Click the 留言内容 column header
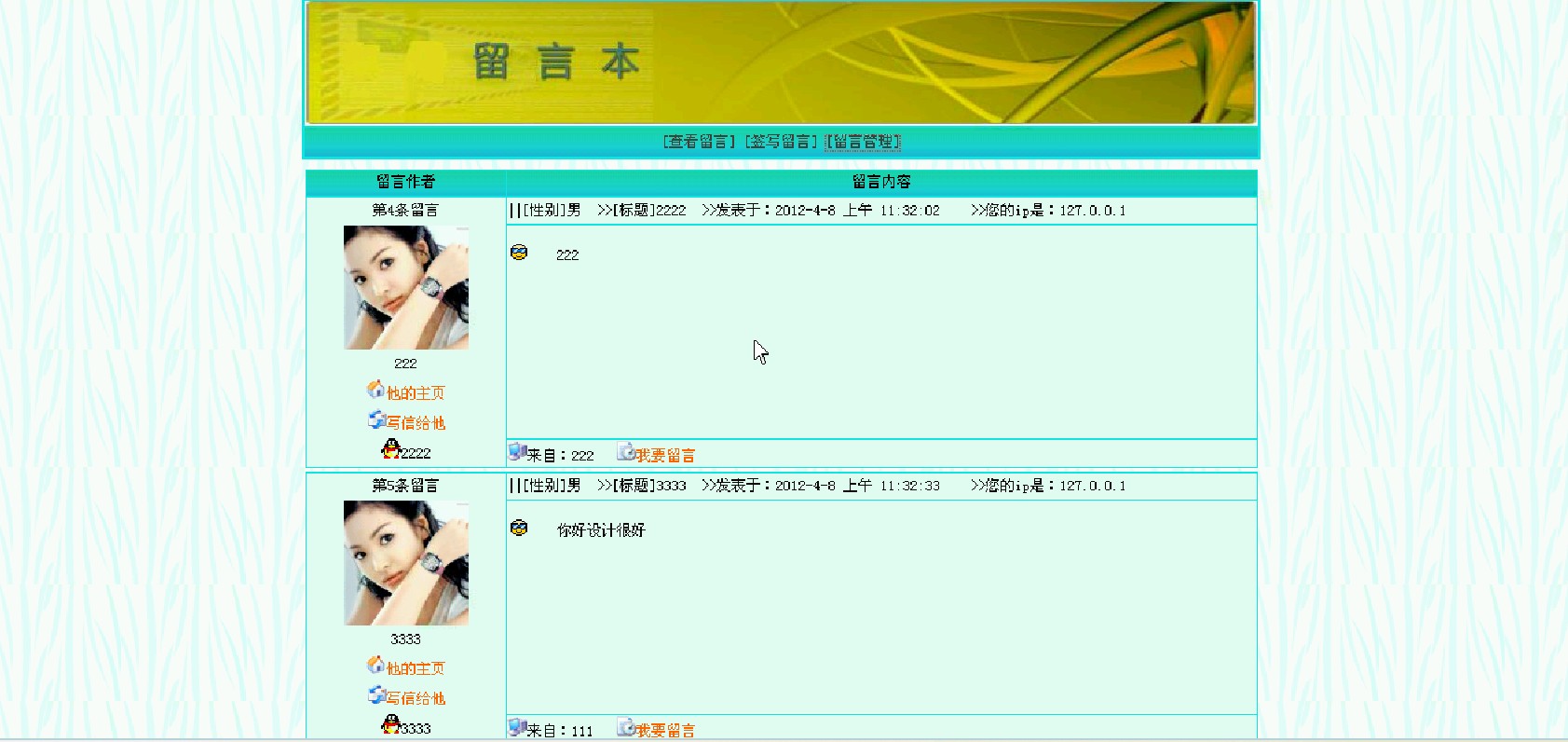1568x742 pixels. [x=881, y=182]
